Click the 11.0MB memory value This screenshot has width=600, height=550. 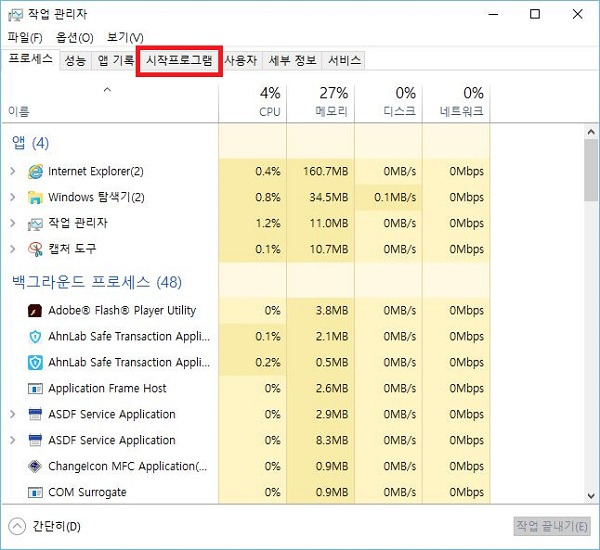[x=329, y=223]
